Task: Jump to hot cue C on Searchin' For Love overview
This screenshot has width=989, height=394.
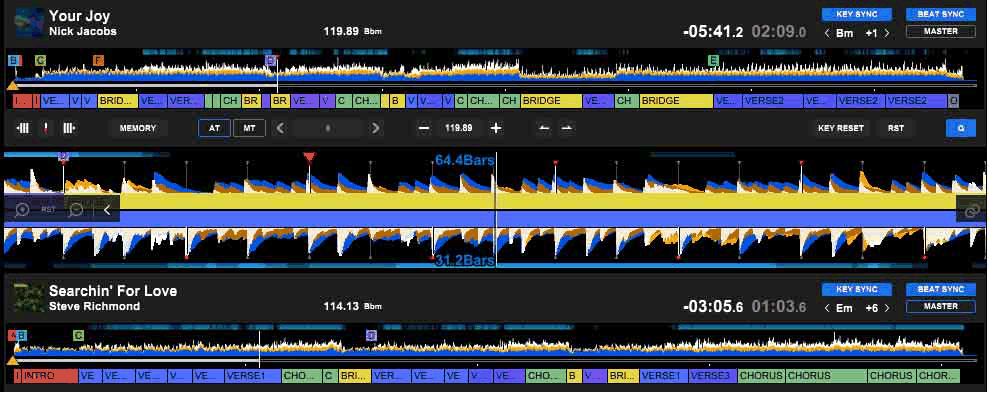Action: 78,335
